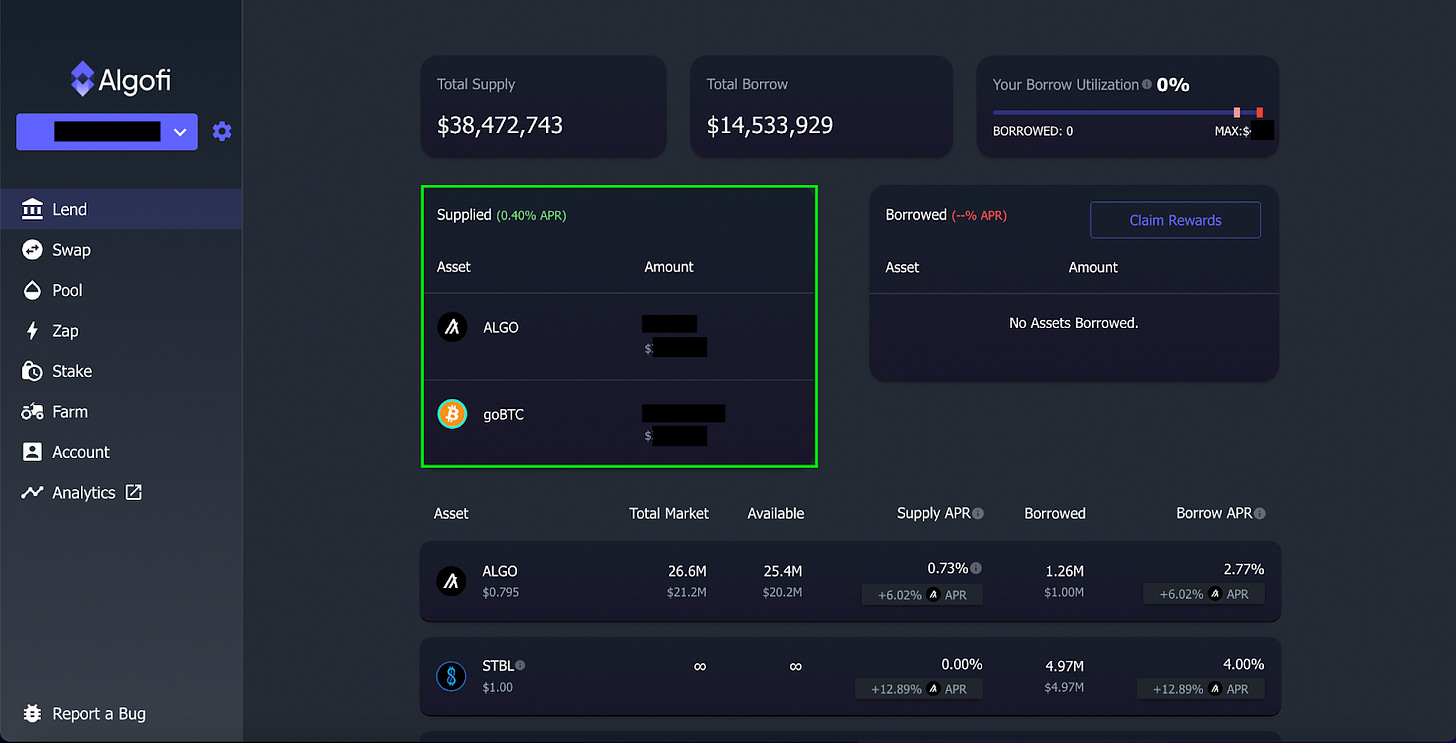Click the Analytics chart line icon
This screenshot has width=1456, height=743.
click(33, 492)
